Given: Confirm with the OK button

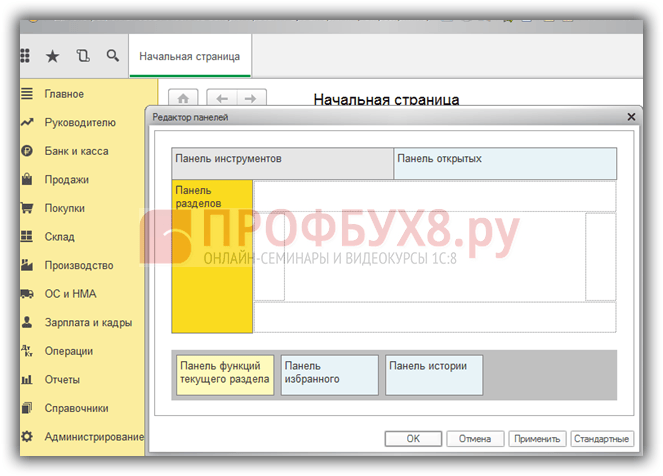Looking at the screenshot, I should coord(413,438).
